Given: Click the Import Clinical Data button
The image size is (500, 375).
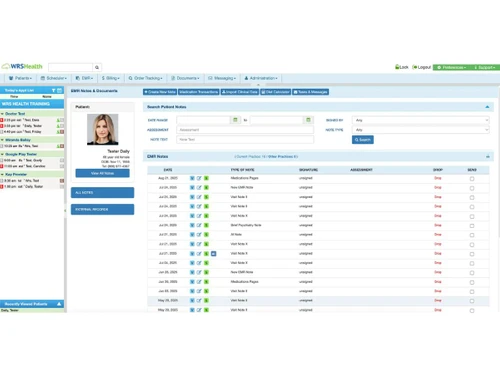Looking at the screenshot, I should (x=240, y=92).
